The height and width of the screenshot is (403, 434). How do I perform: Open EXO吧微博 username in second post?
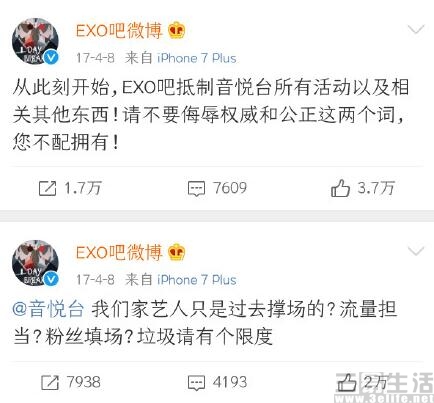click(x=119, y=252)
